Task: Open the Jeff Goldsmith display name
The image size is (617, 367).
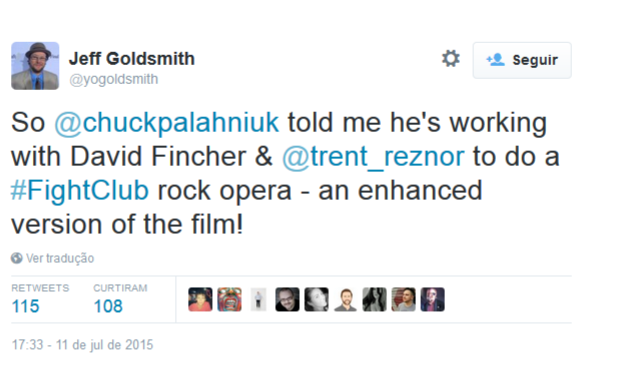Action: 132,59
